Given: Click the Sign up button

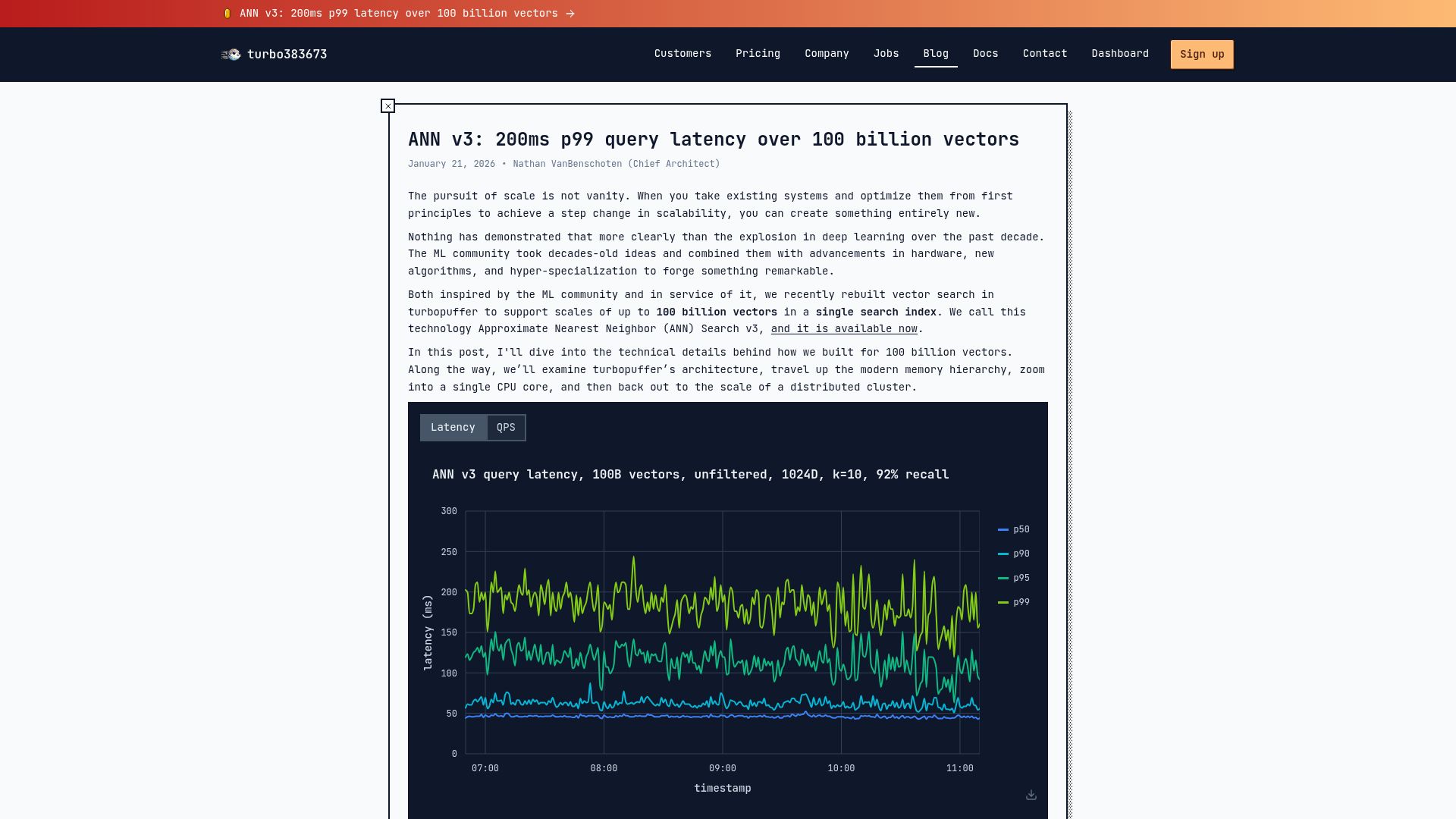Looking at the screenshot, I should click(x=1202, y=55).
